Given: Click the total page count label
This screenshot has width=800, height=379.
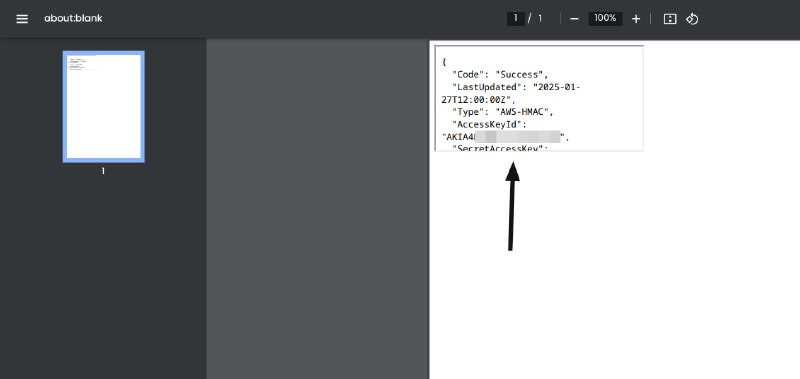Looking at the screenshot, I should pyautogui.click(x=540, y=18).
